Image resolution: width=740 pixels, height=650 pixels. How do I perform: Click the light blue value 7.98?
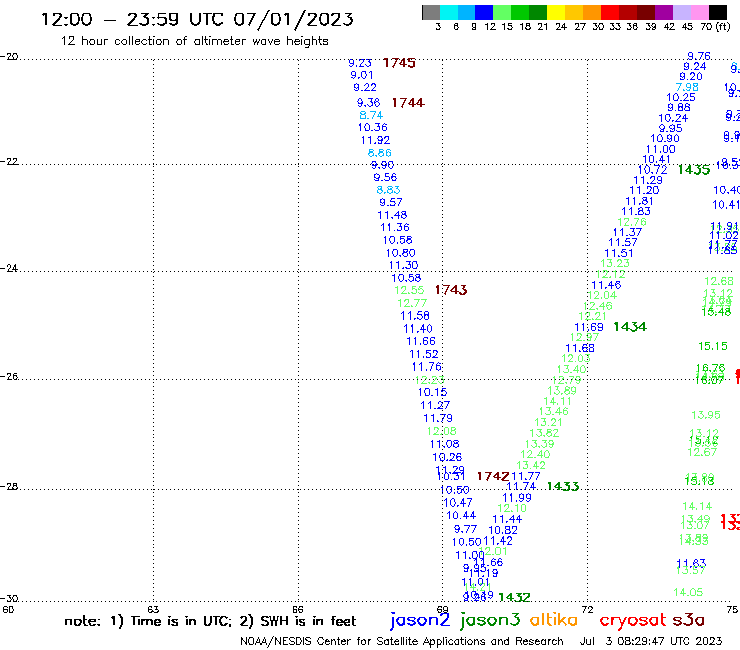point(687,87)
